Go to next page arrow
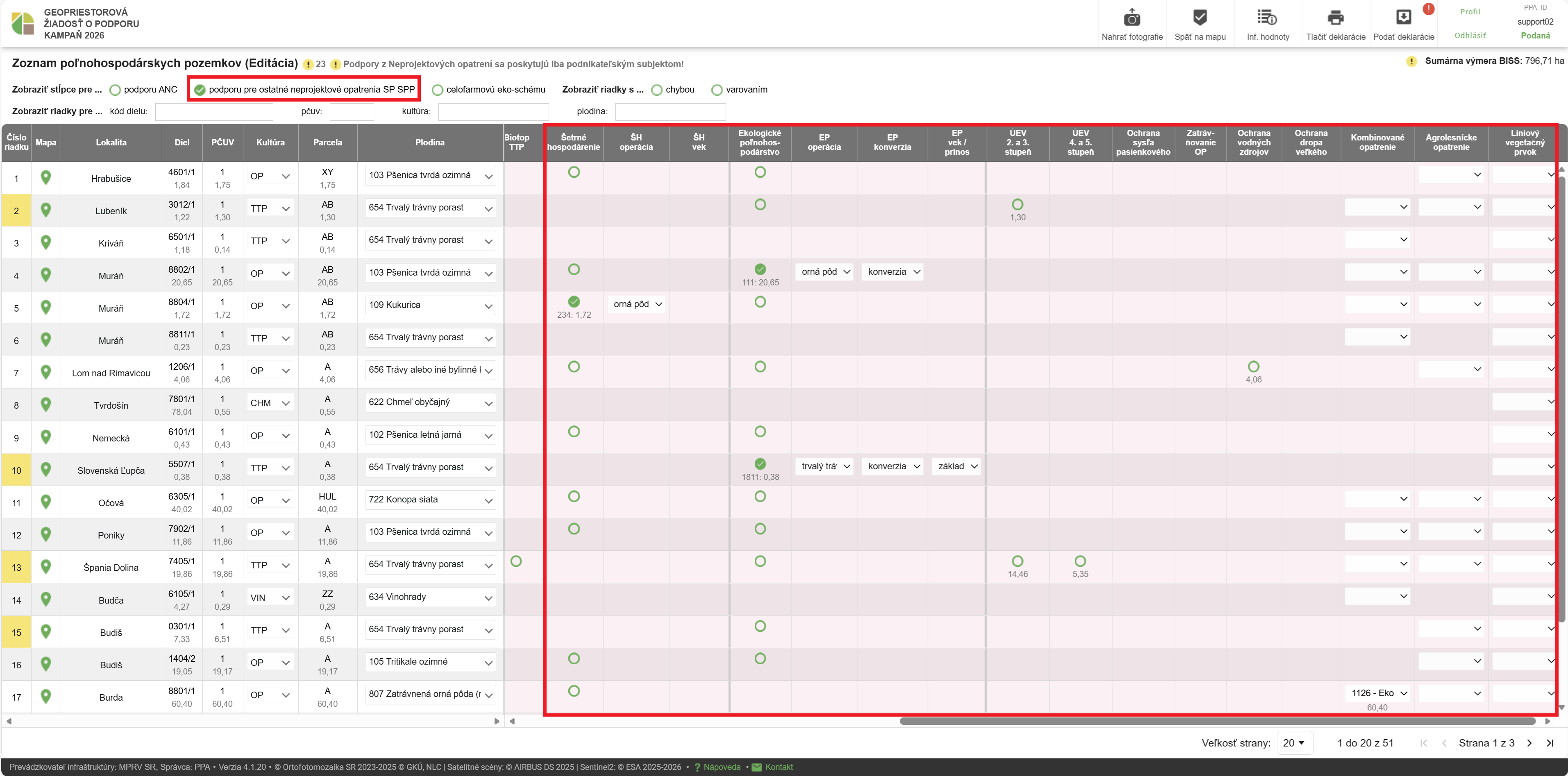1568x776 pixels. tap(1529, 742)
